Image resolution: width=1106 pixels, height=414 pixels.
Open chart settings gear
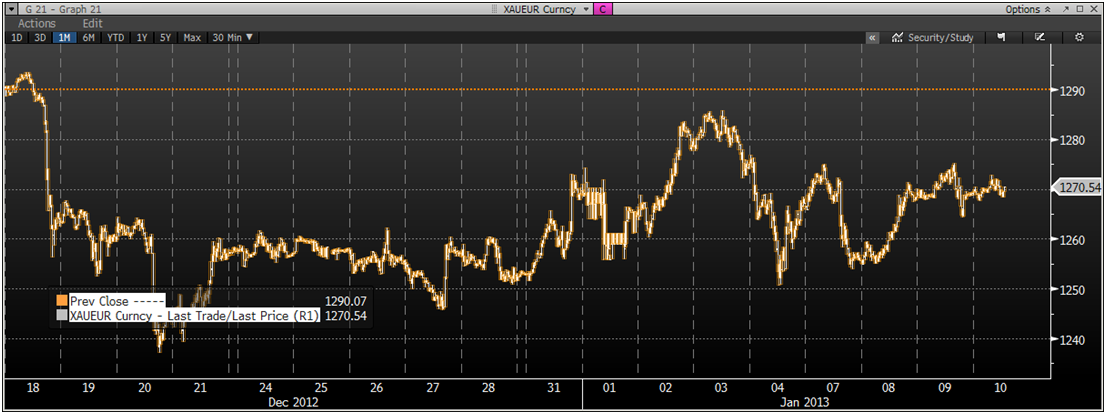pos(1078,37)
